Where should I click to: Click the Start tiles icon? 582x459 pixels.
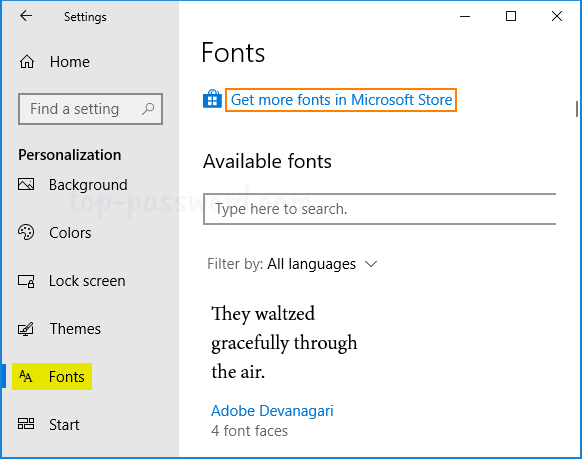26,424
